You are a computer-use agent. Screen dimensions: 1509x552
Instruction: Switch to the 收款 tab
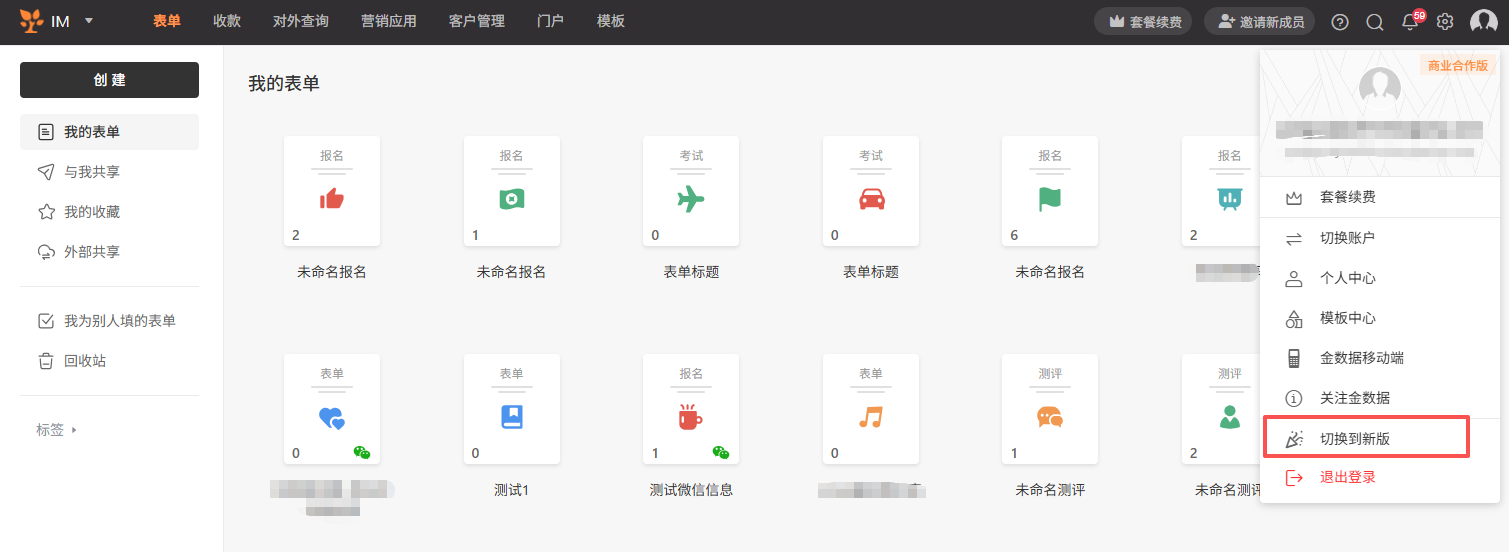coord(227,21)
